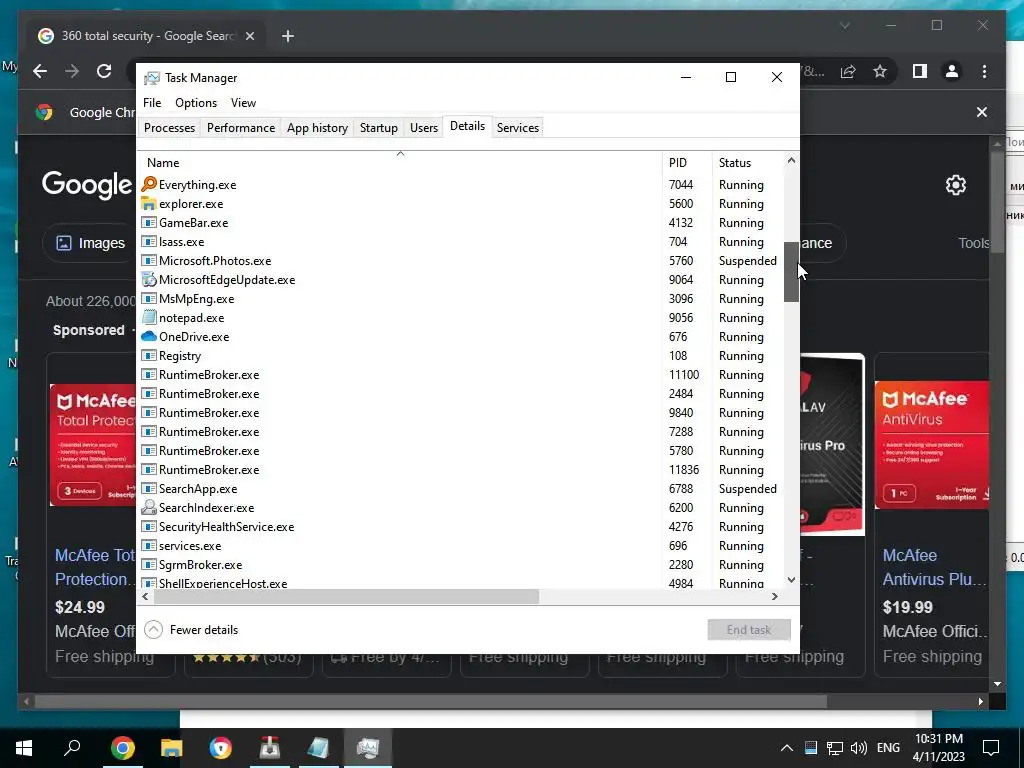Select RuntimeBroker.exe with PID 9840
Viewport: 1024px width, 768px height.
(460, 413)
